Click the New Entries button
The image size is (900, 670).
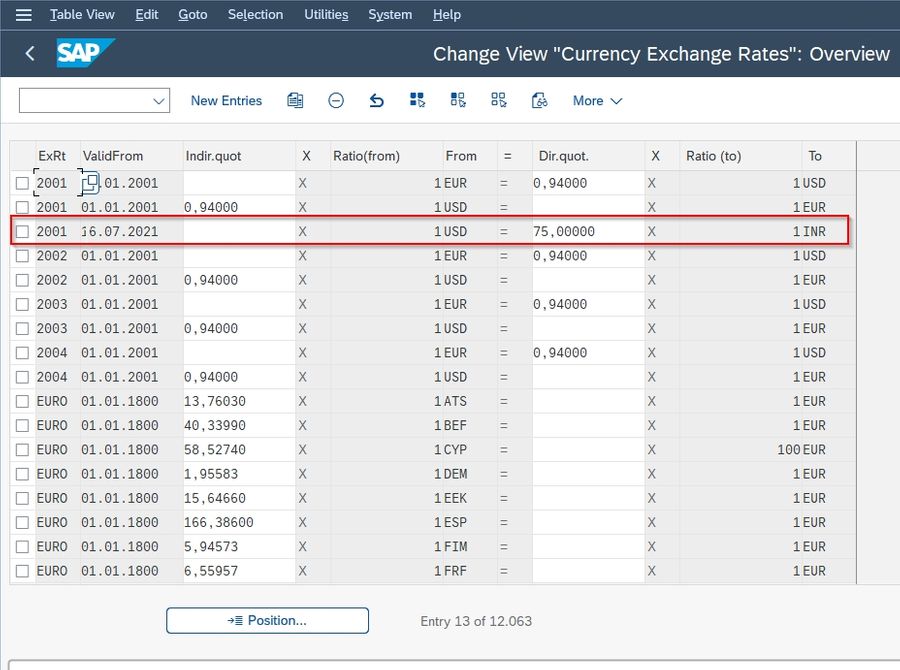[226, 100]
